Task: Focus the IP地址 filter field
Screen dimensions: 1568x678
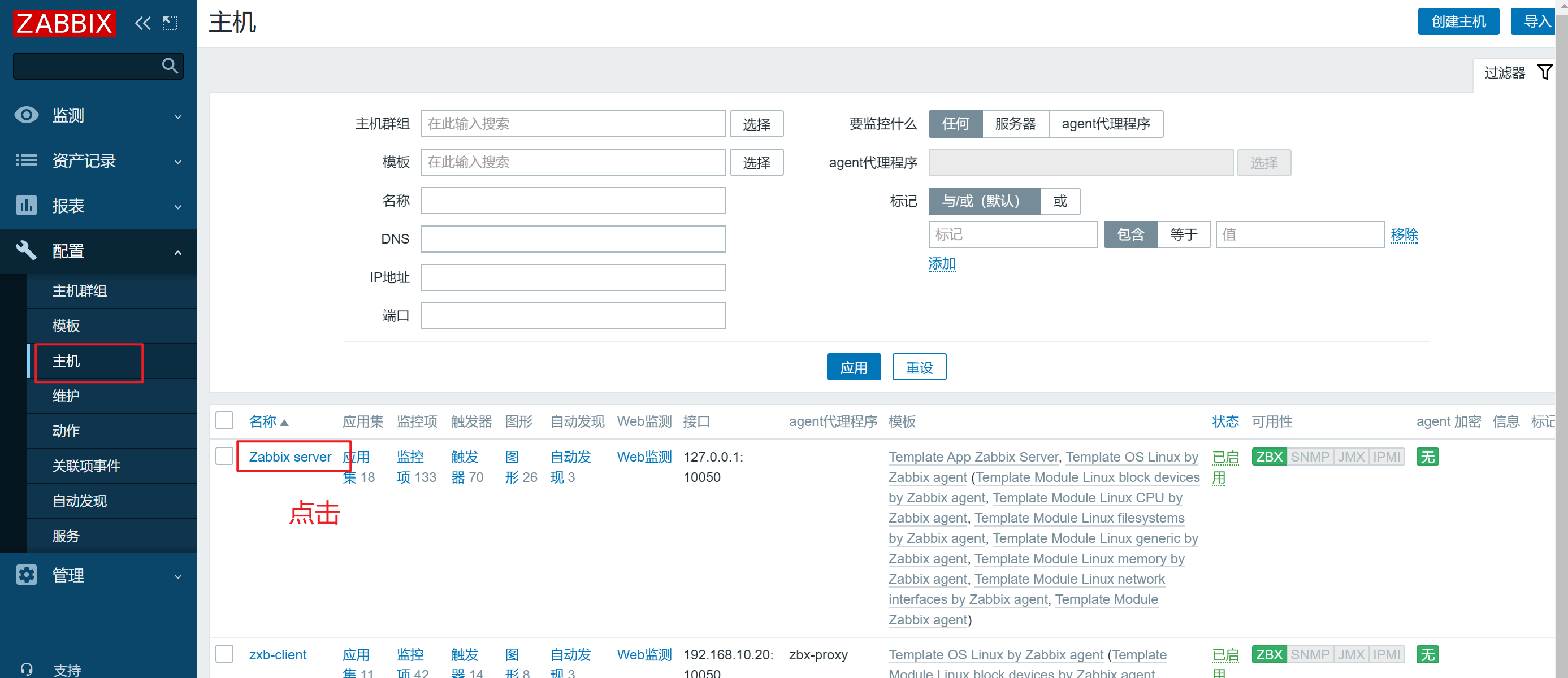Action: (573, 277)
